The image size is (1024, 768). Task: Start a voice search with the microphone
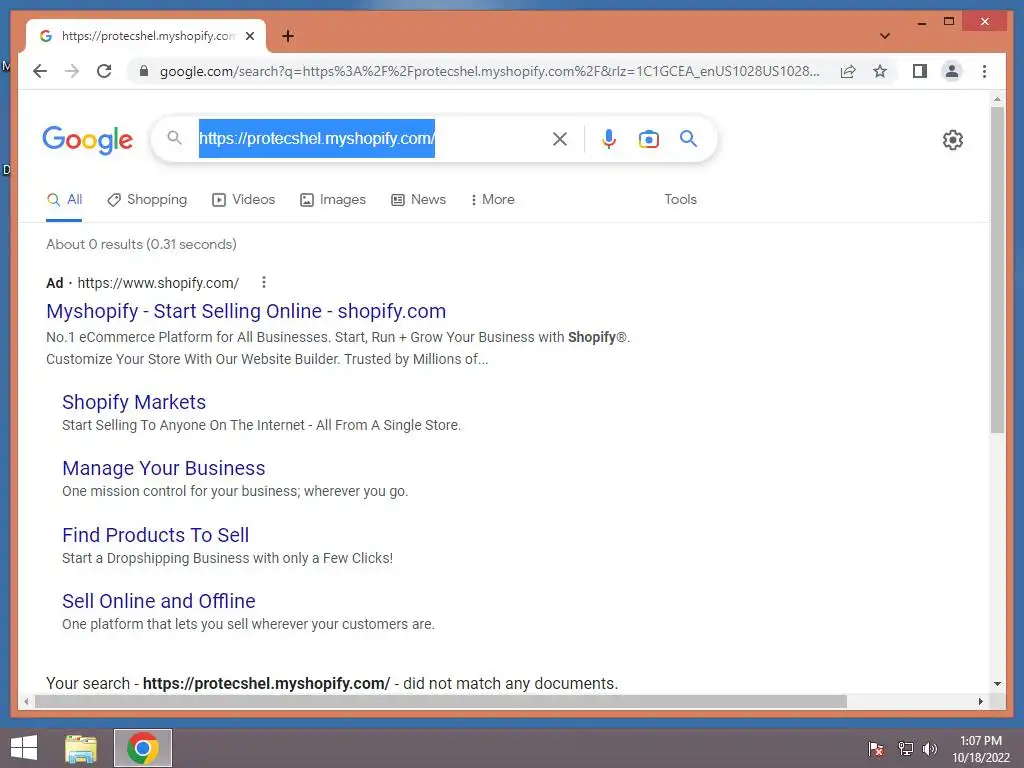(x=609, y=138)
